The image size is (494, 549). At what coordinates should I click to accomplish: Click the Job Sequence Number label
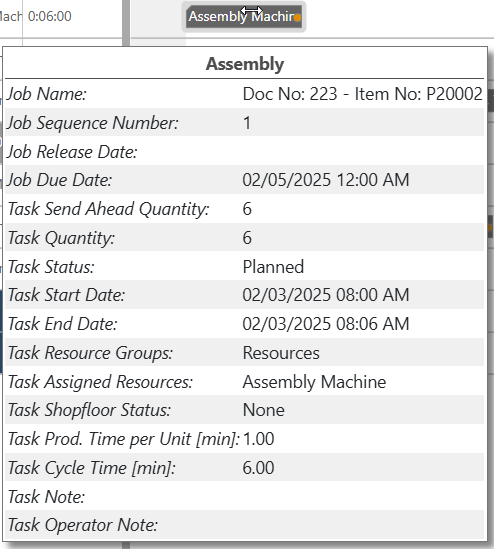coord(93,123)
